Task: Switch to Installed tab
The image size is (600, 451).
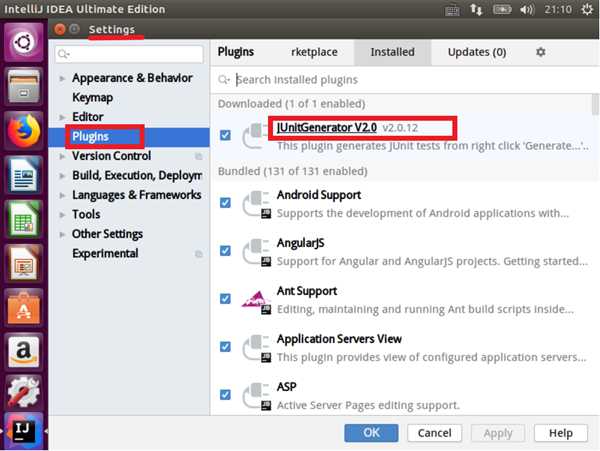Action: (x=392, y=52)
